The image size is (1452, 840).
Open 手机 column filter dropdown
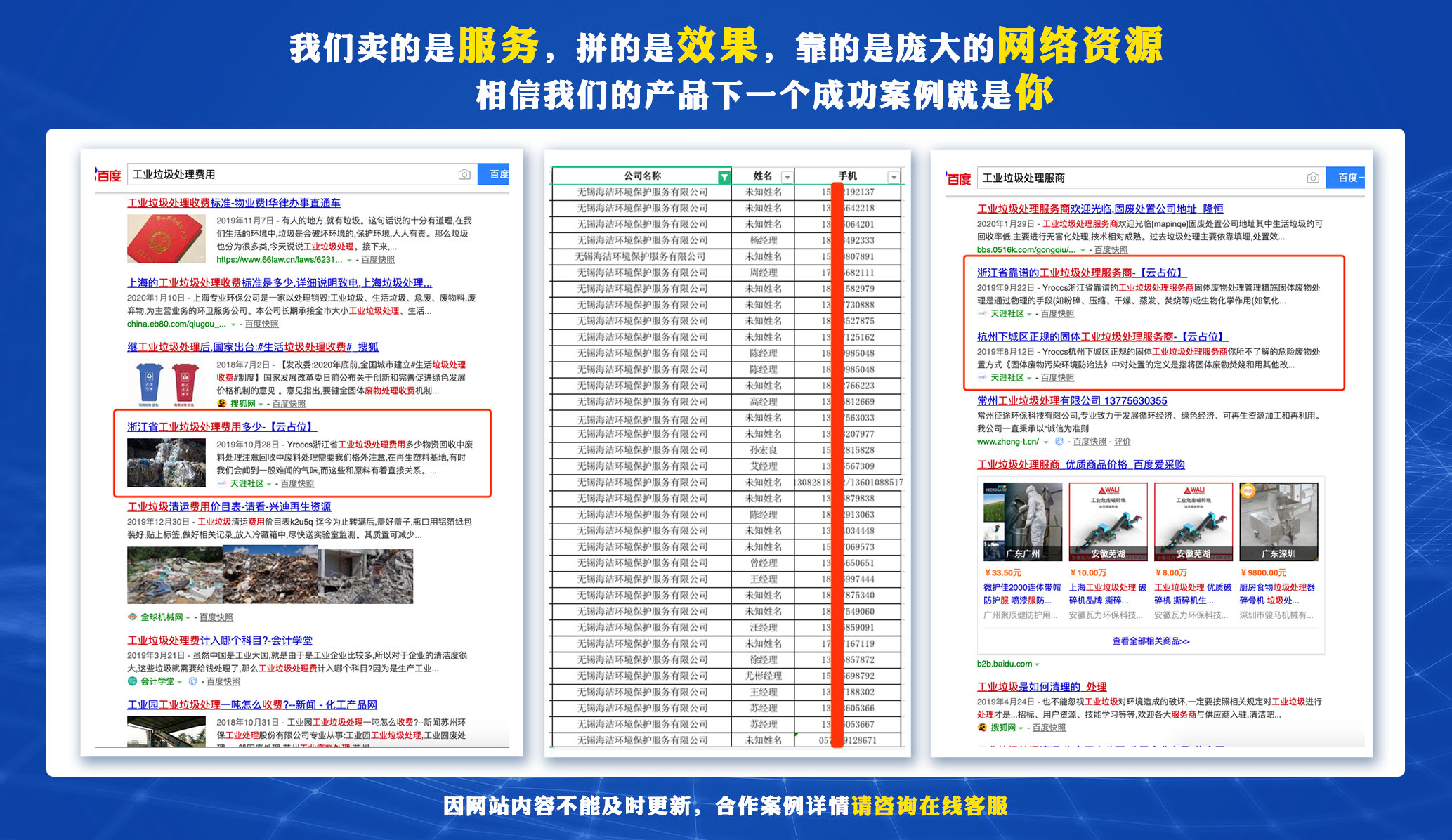point(894,177)
